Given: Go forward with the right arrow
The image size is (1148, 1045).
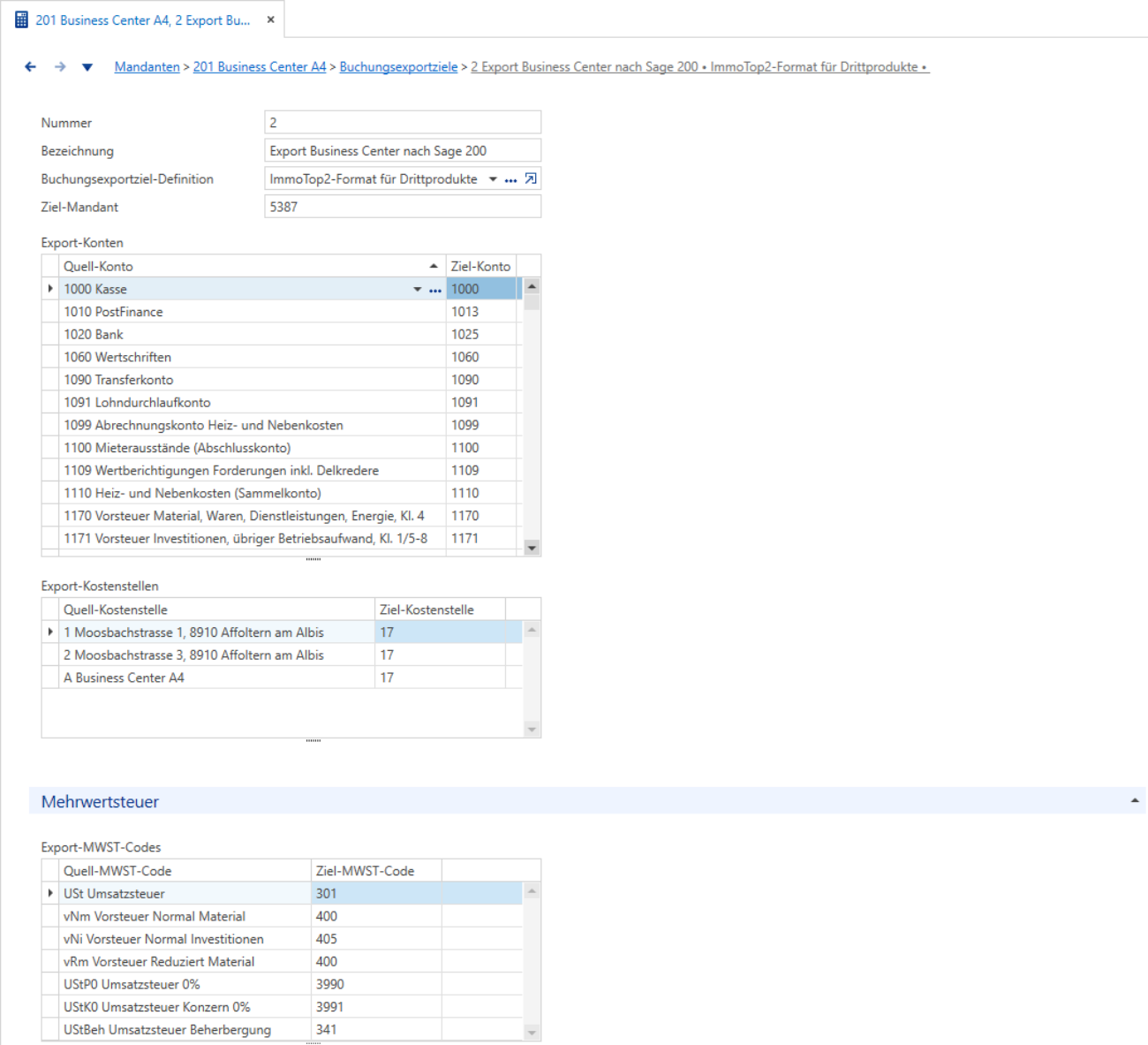Looking at the screenshot, I should (x=60, y=67).
